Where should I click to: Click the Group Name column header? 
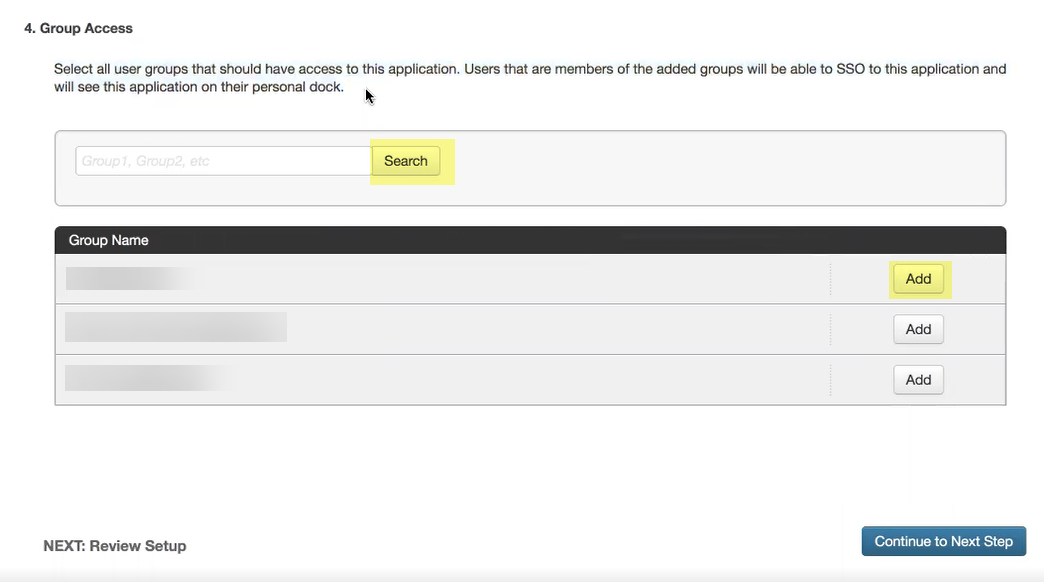108,240
